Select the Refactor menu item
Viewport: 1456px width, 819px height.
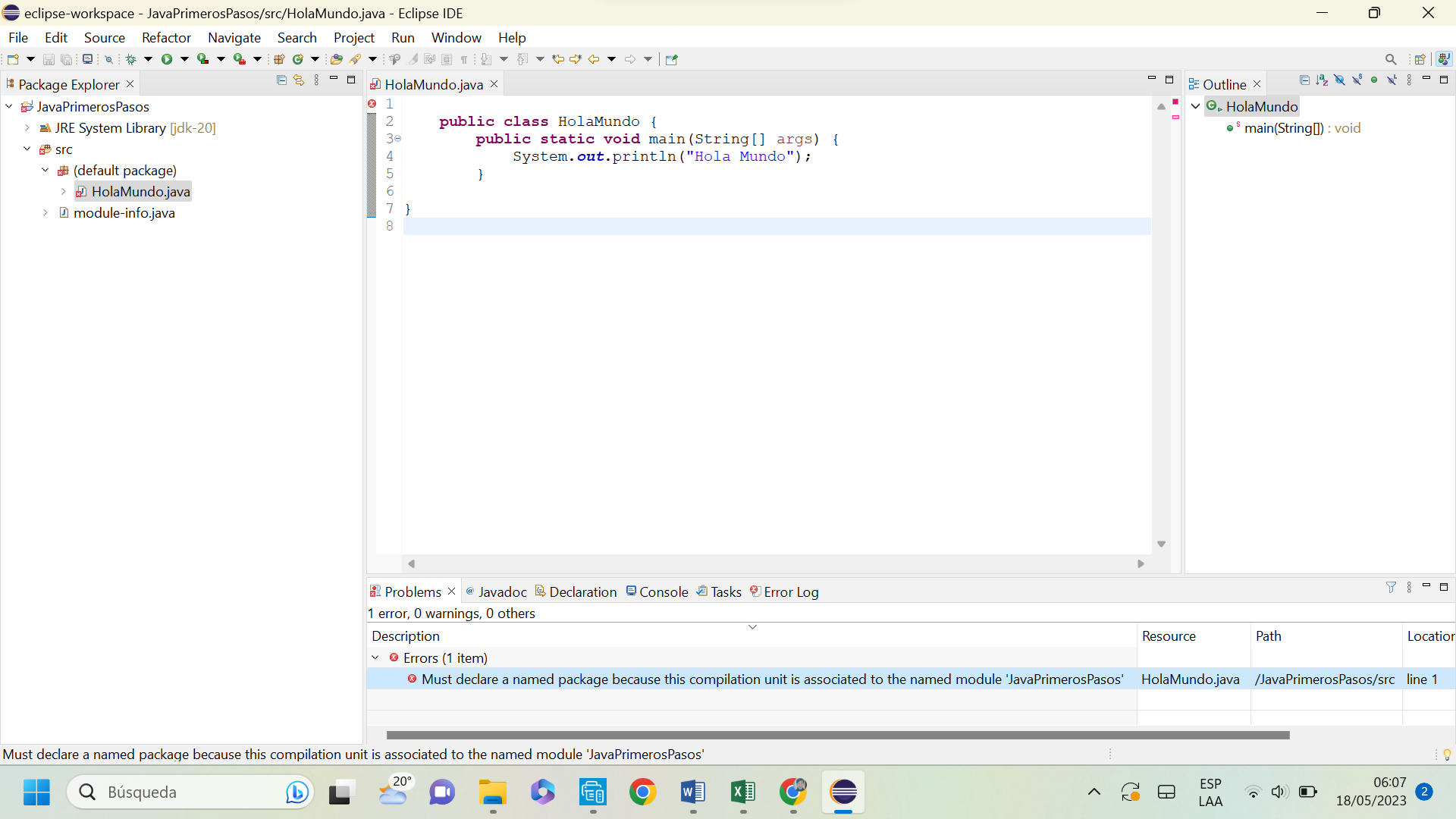(x=166, y=37)
